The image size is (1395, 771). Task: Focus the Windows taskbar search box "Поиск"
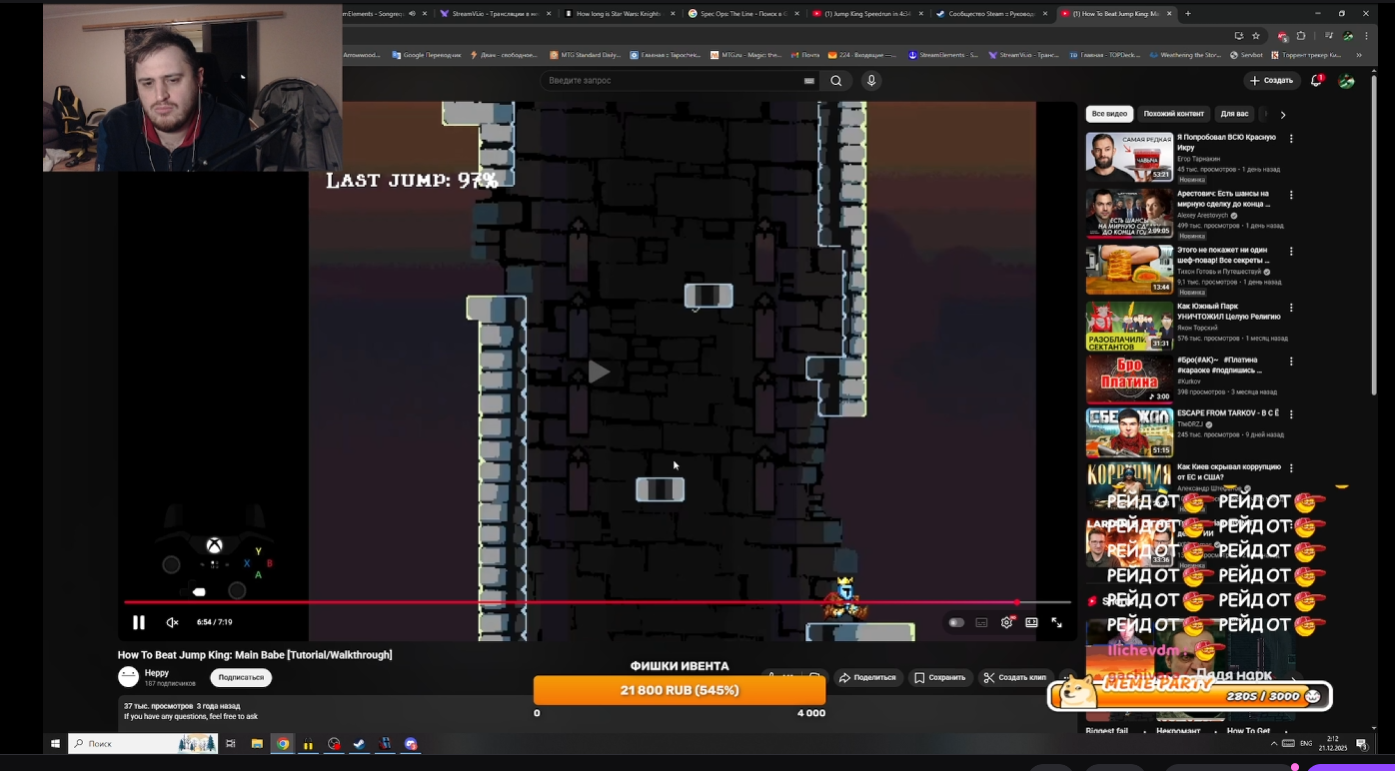[143, 744]
